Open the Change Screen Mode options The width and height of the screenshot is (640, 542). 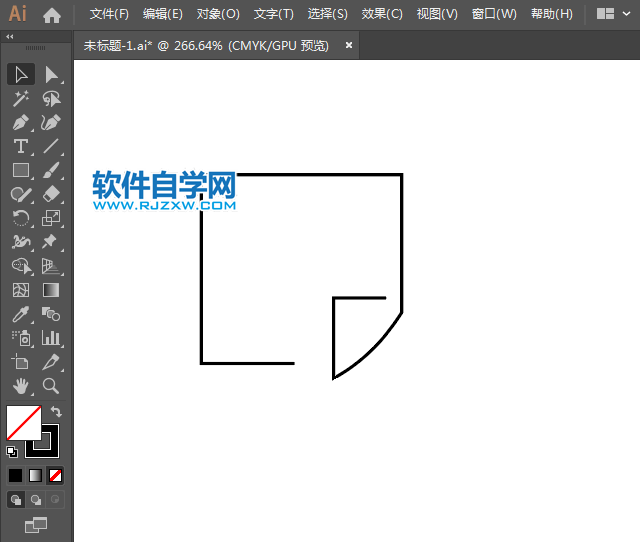(x=36, y=524)
